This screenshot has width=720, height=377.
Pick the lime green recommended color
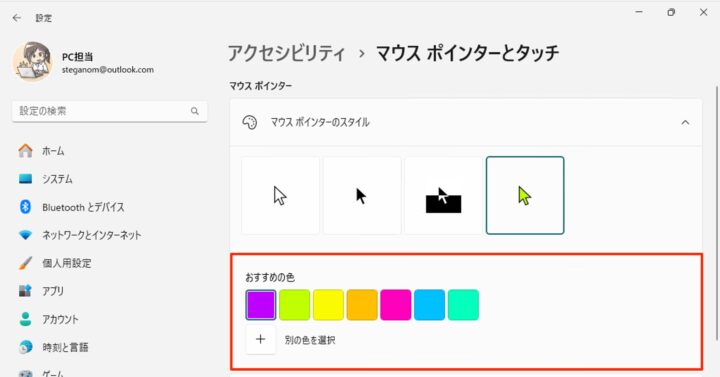click(x=294, y=304)
